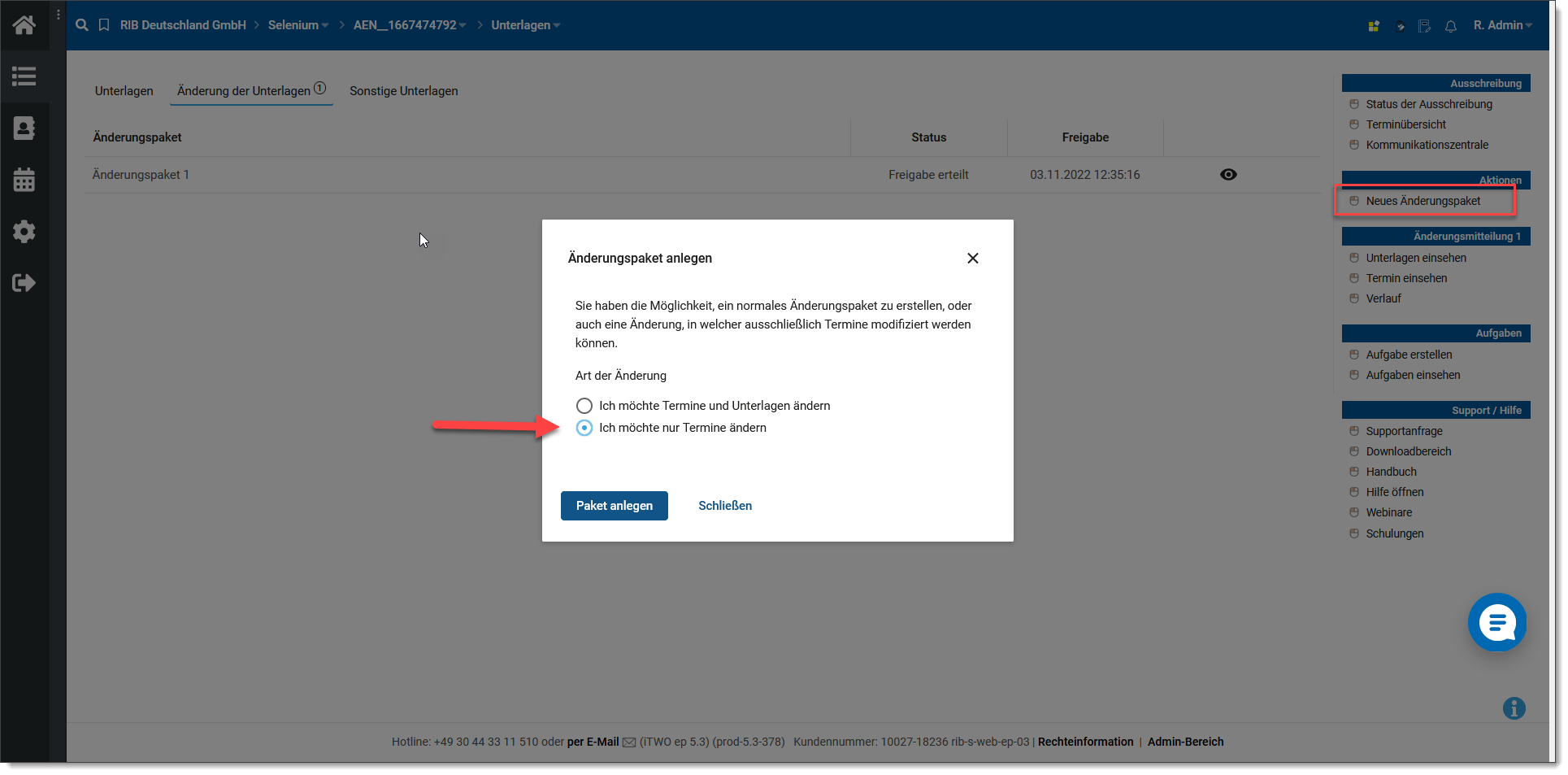This screenshot has width=1568, height=775.
Task: Open Terminübersicht in side panel
Action: pos(1406,124)
